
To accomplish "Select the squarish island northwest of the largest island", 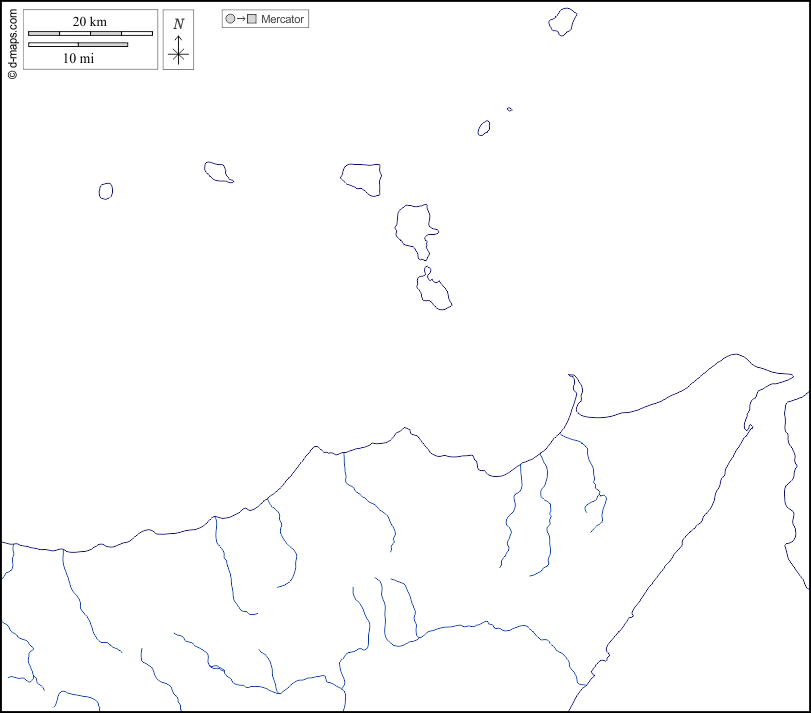I will [362, 177].
